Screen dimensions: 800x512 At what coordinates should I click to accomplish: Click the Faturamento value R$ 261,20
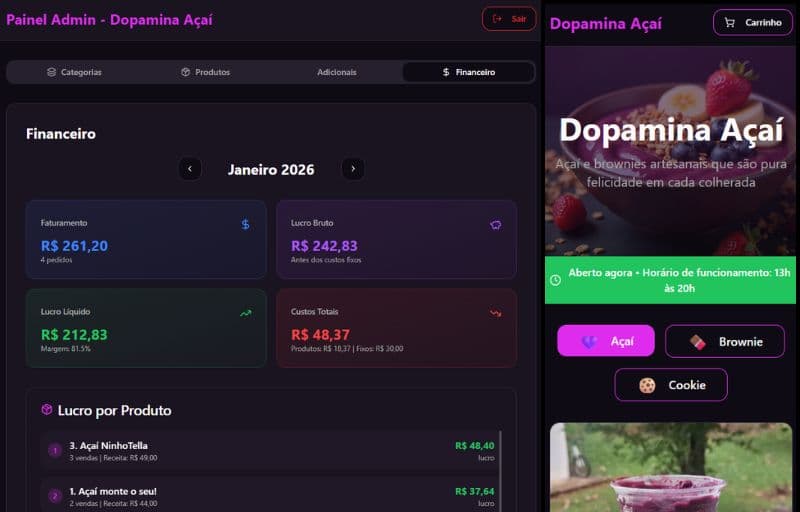point(74,246)
